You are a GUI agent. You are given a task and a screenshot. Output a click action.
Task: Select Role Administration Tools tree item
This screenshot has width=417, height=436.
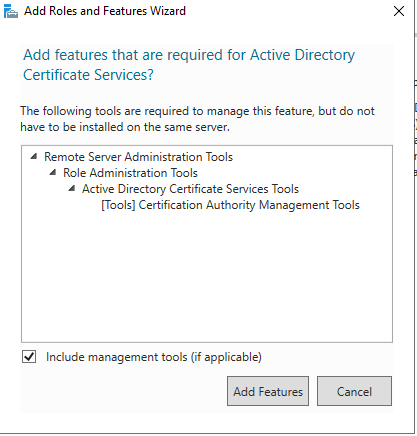(130, 173)
